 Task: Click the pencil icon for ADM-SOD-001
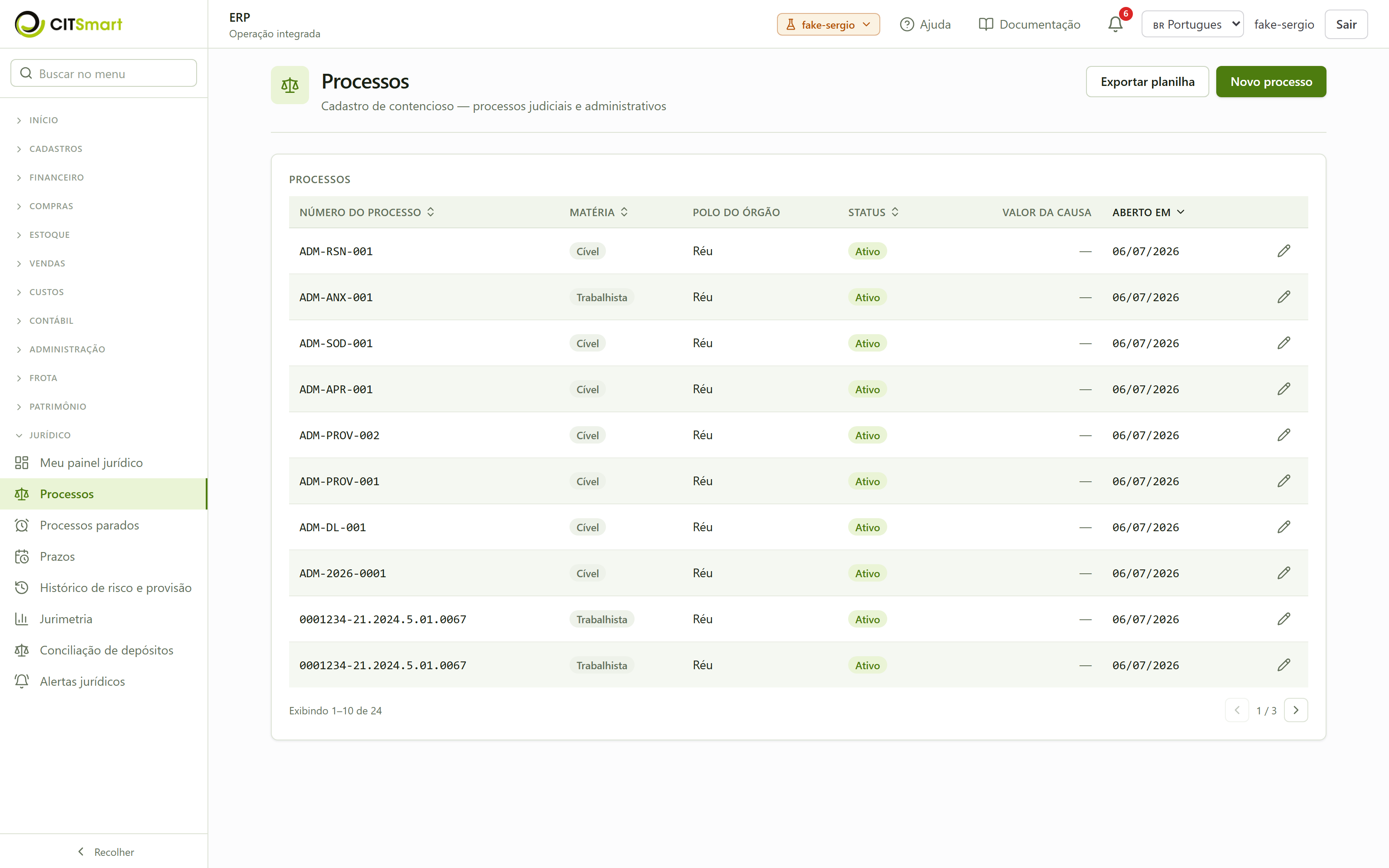[x=1284, y=343]
